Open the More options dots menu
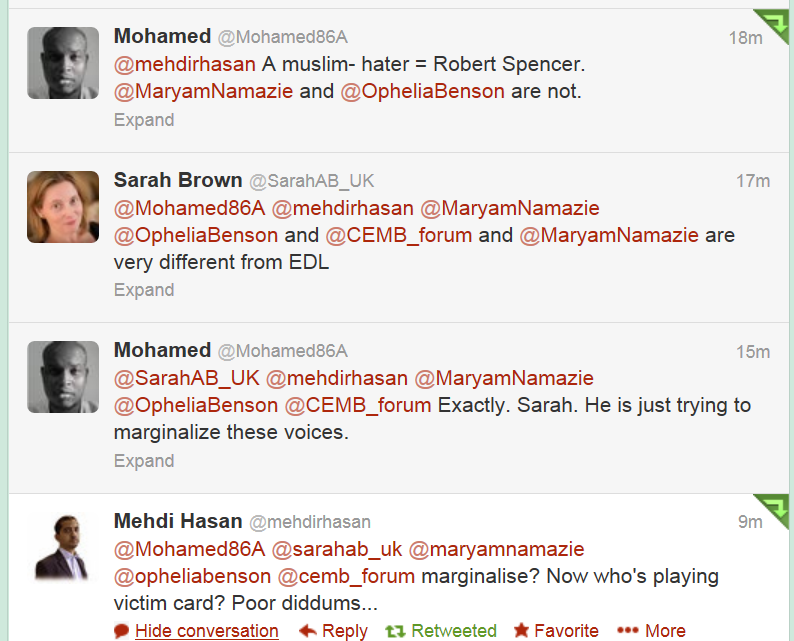Image resolution: width=794 pixels, height=641 pixels. [x=628, y=631]
